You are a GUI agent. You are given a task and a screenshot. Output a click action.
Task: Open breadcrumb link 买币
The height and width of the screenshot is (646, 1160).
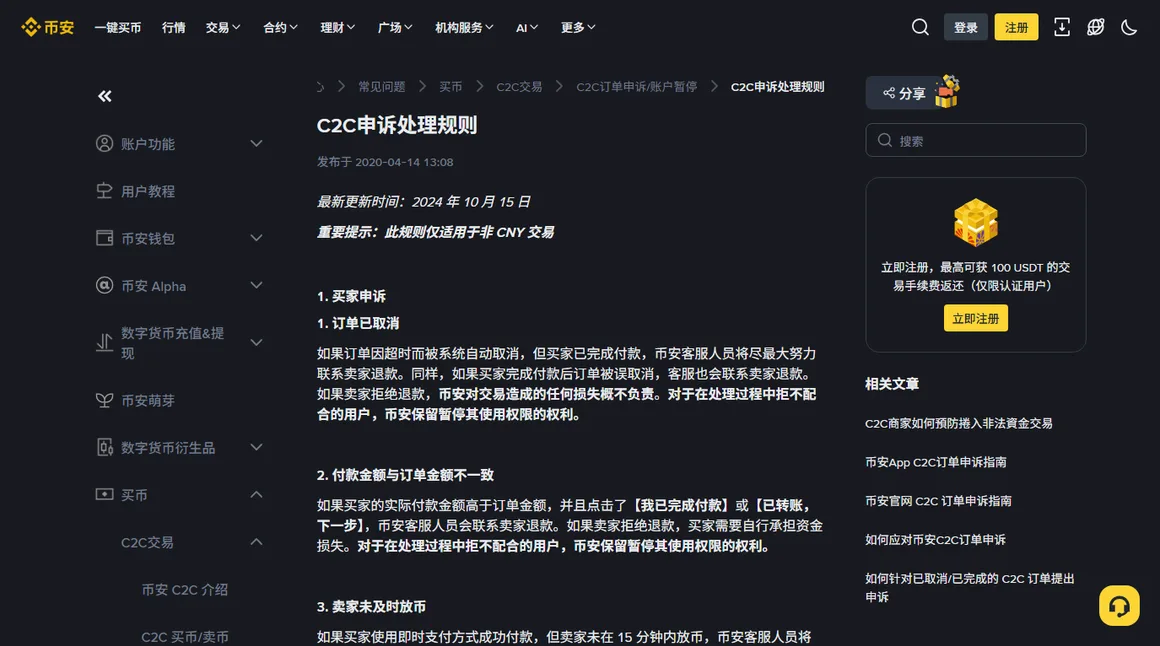(x=451, y=87)
